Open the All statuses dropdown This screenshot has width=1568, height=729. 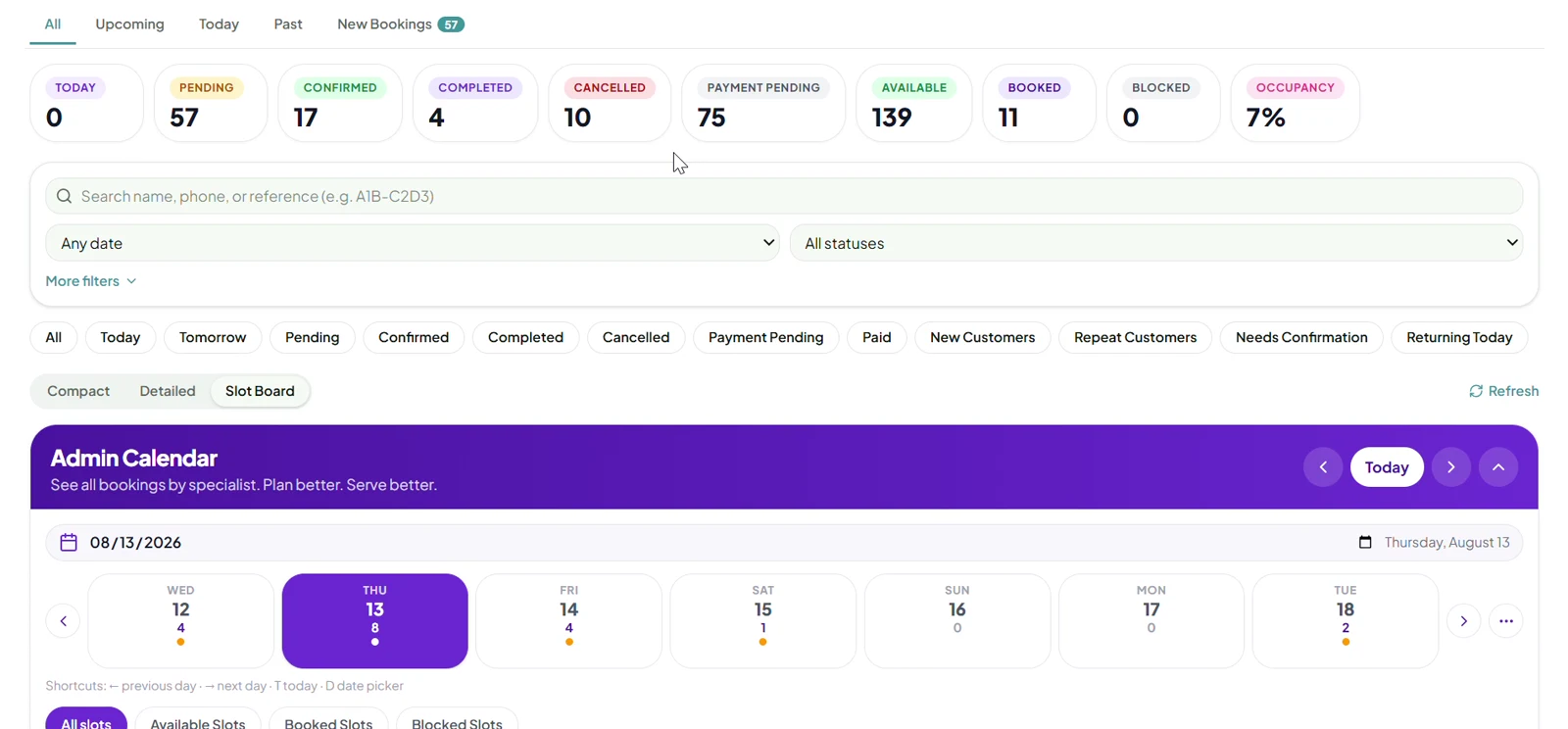(x=1156, y=243)
